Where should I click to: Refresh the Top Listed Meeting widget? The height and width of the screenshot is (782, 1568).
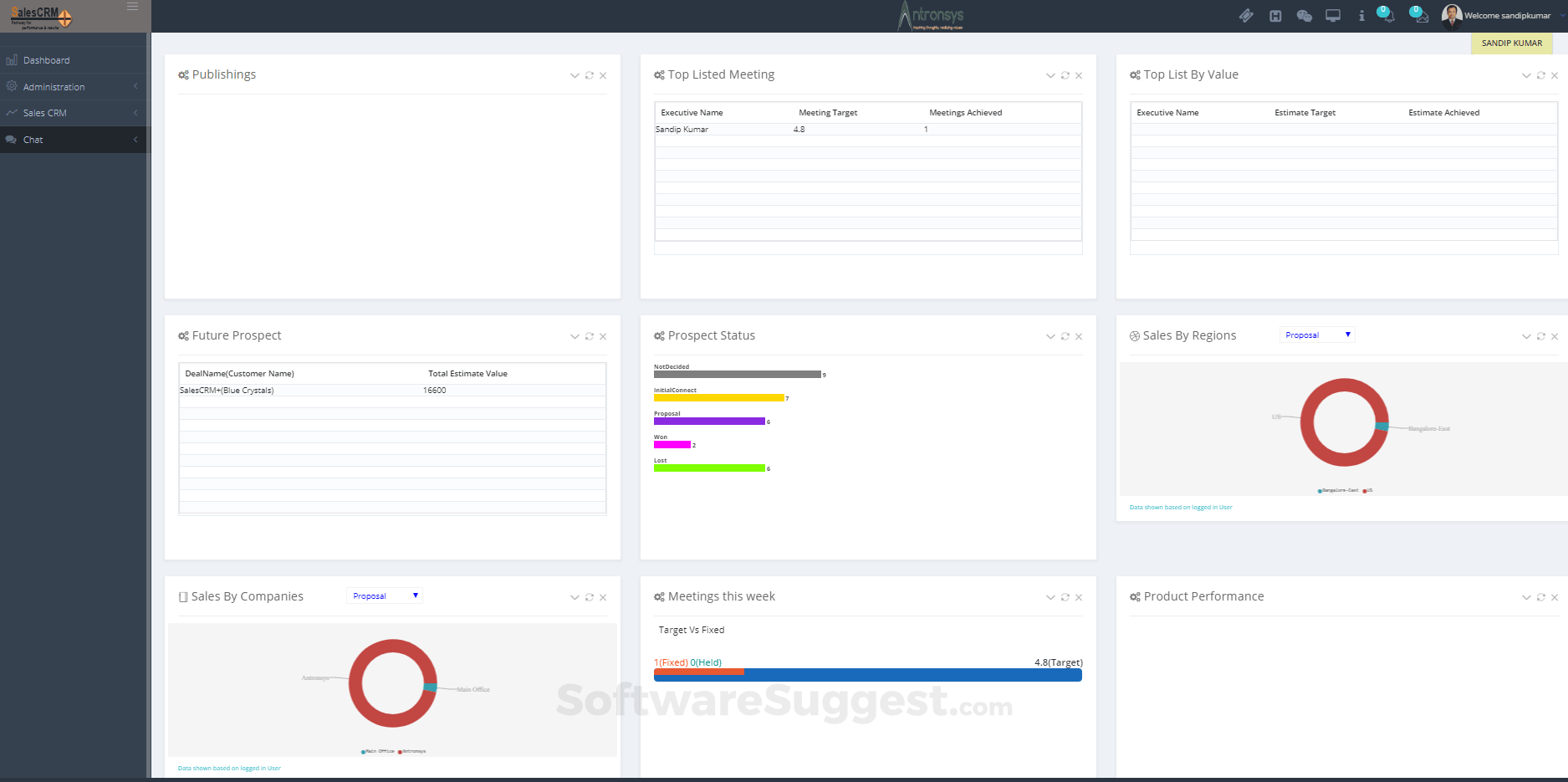tap(1065, 75)
